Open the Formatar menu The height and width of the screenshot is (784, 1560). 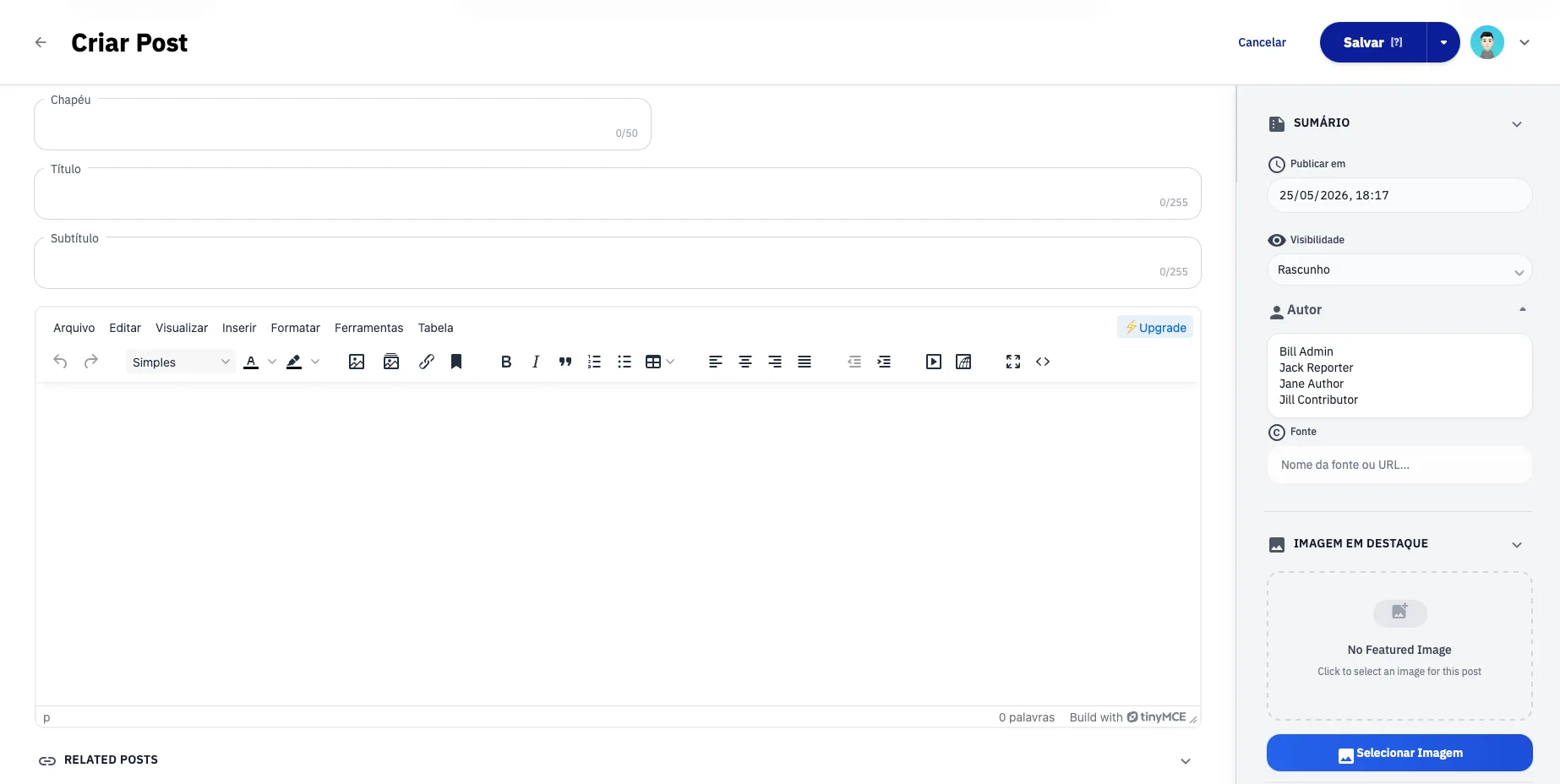[296, 328]
